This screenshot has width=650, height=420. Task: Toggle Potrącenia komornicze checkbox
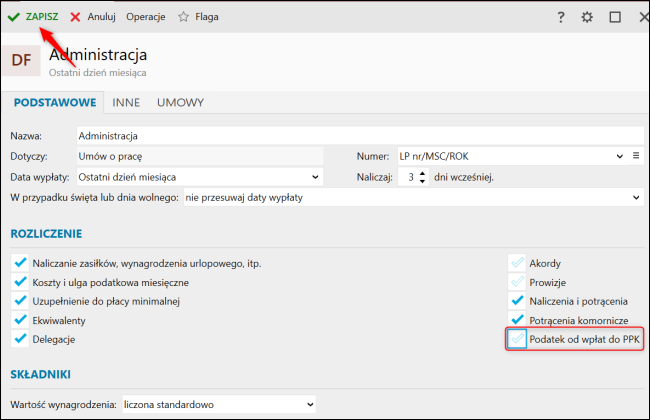[x=517, y=320]
